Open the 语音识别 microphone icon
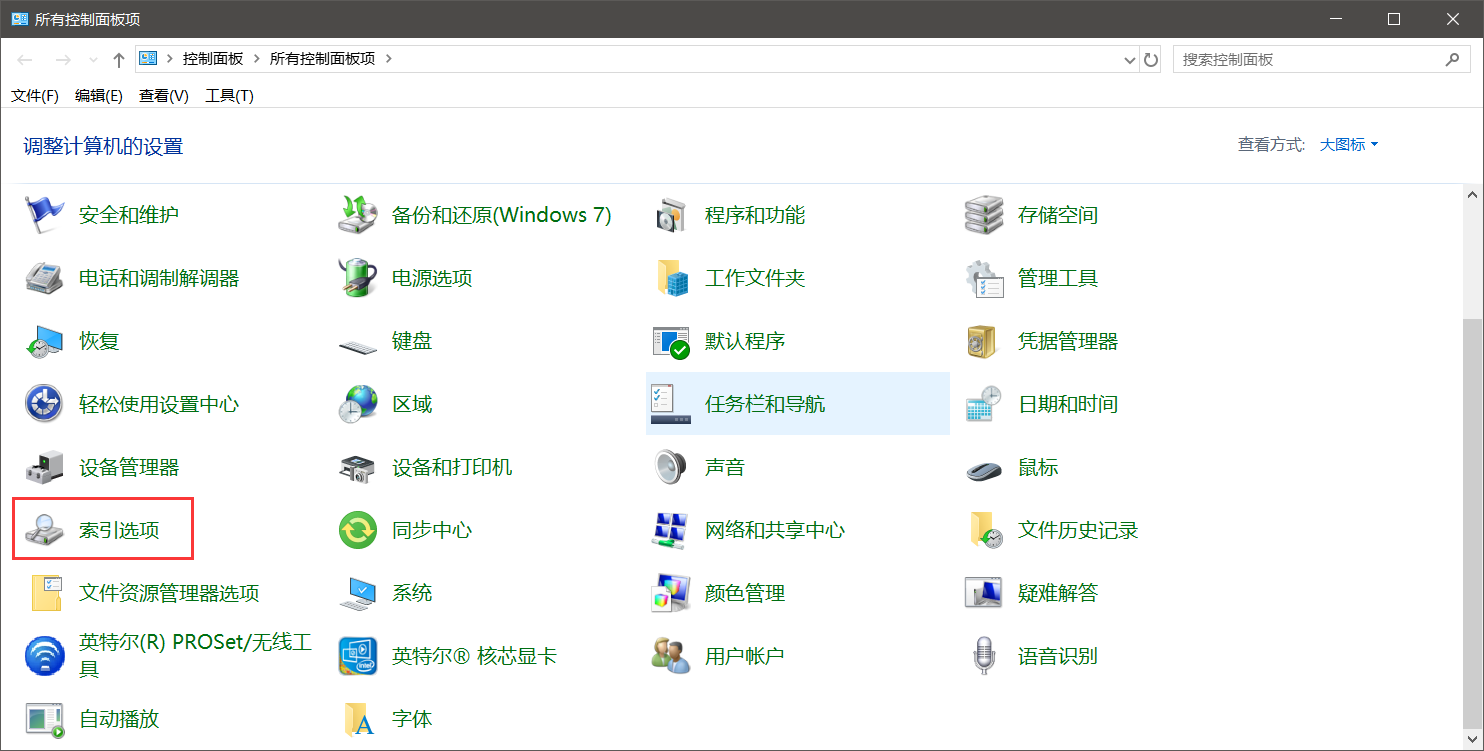 pyautogui.click(x=984, y=656)
